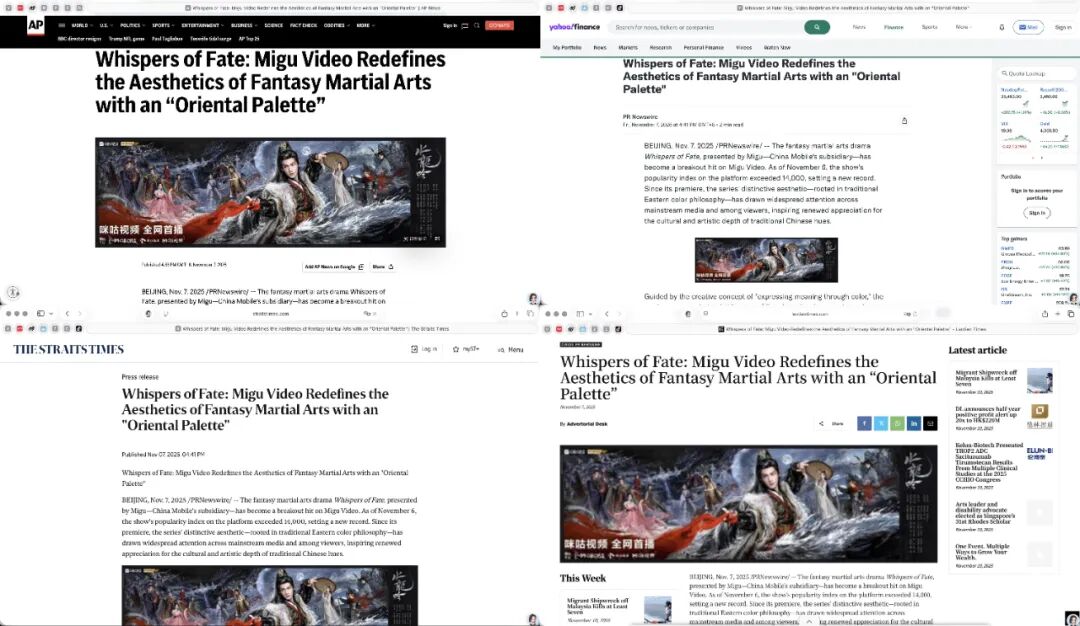The height and width of the screenshot is (626, 1080).
Task: Open the Straits Times Menu
Action: pyautogui.click(x=509, y=349)
